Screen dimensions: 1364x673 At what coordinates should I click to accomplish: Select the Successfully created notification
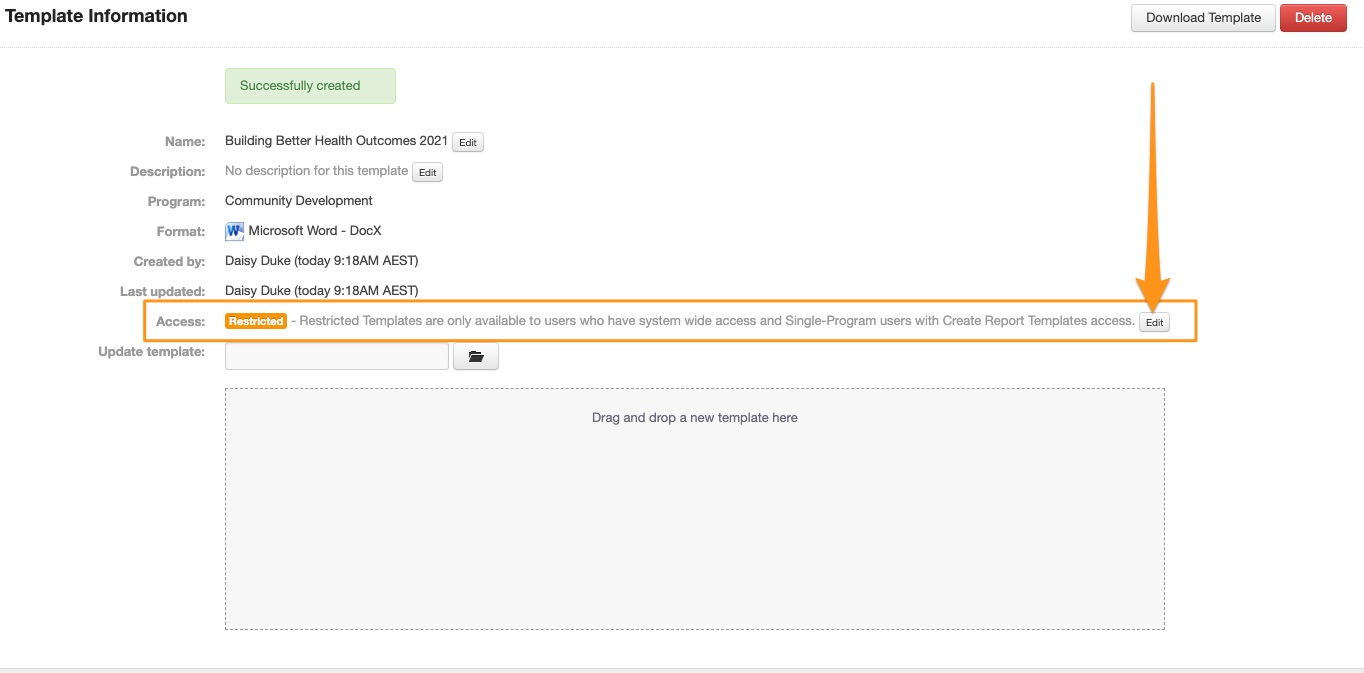coord(310,86)
